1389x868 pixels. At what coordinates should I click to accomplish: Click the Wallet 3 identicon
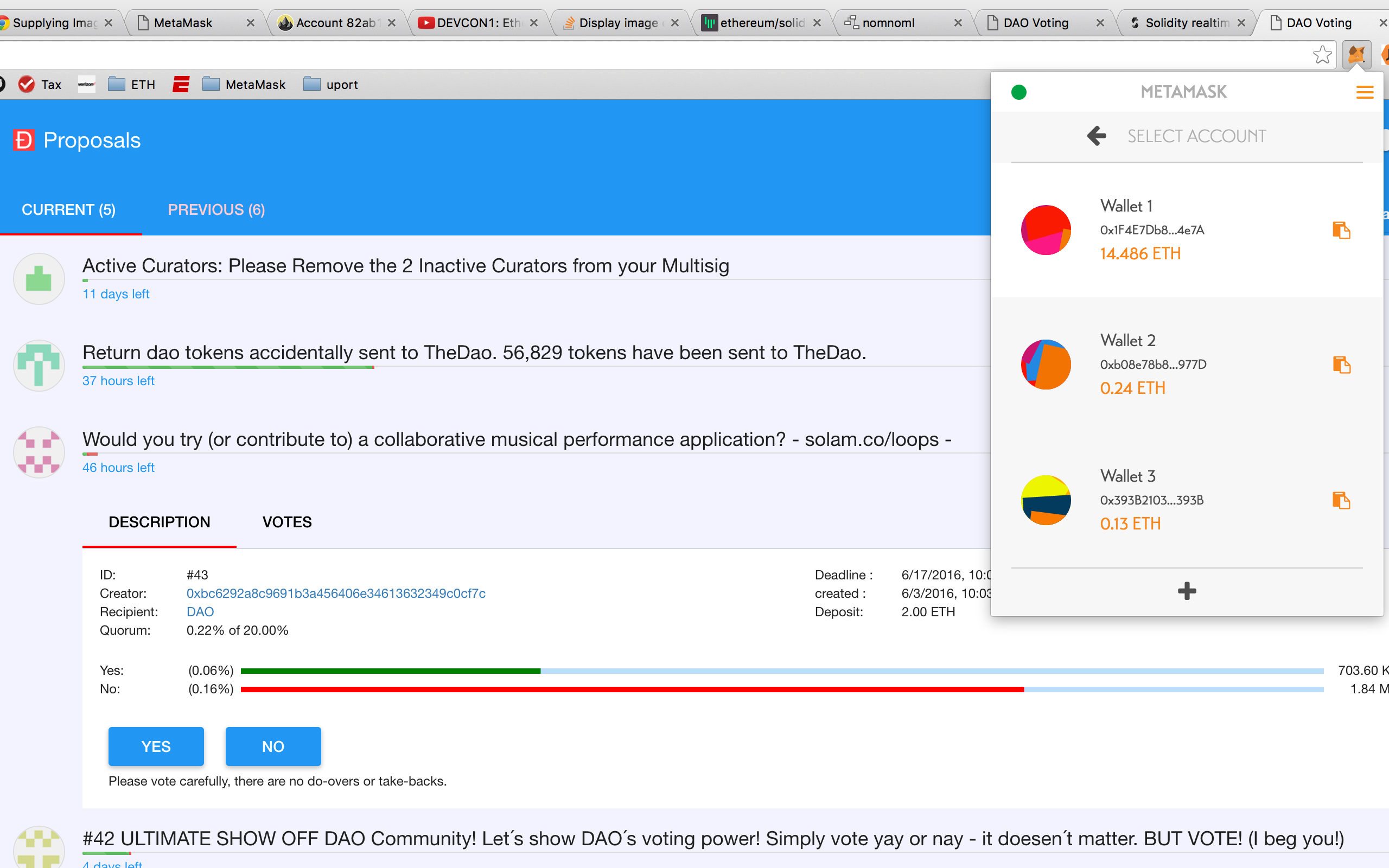1046,500
